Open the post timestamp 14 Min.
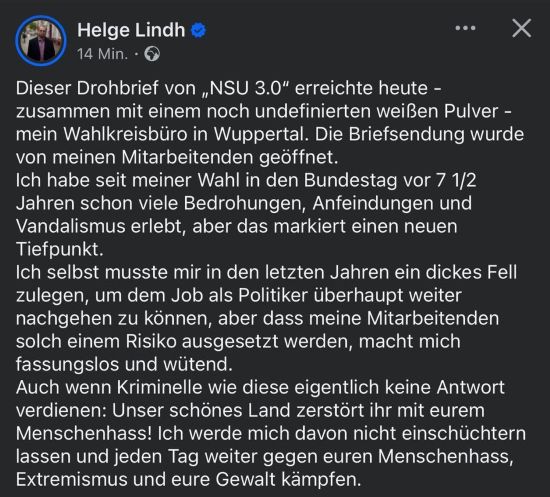Viewport: 550px width, 497px height. pyautogui.click(x=102, y=54)
